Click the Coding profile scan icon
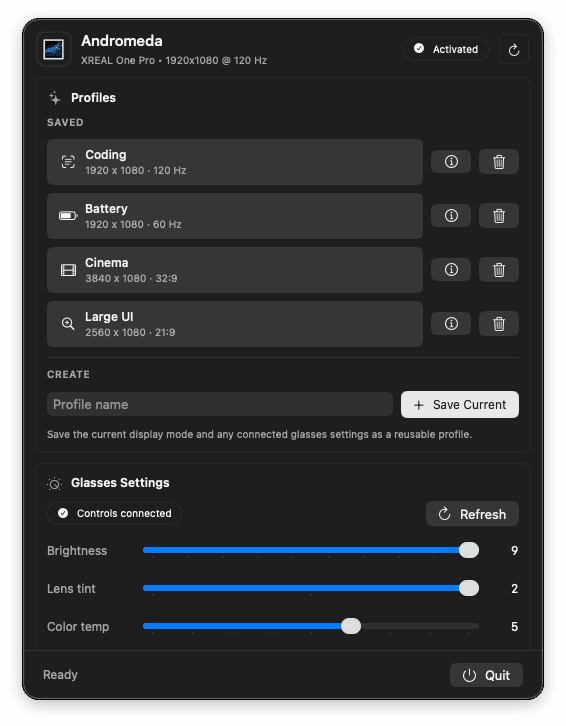Viewport: 566px width, 726px height. 68,162
